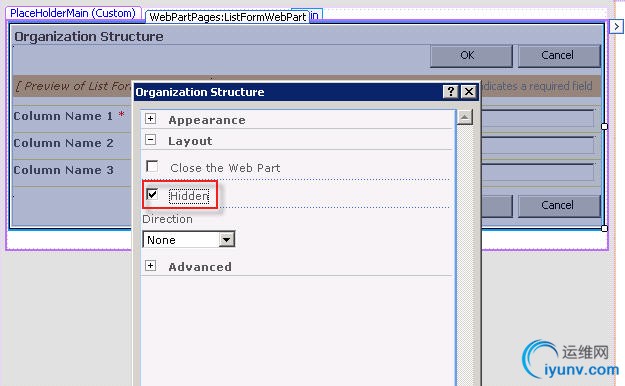The height and width of the screenshot is (386, 625).
Task: Click the Column Name 2 input field
Action: point(537,146)
